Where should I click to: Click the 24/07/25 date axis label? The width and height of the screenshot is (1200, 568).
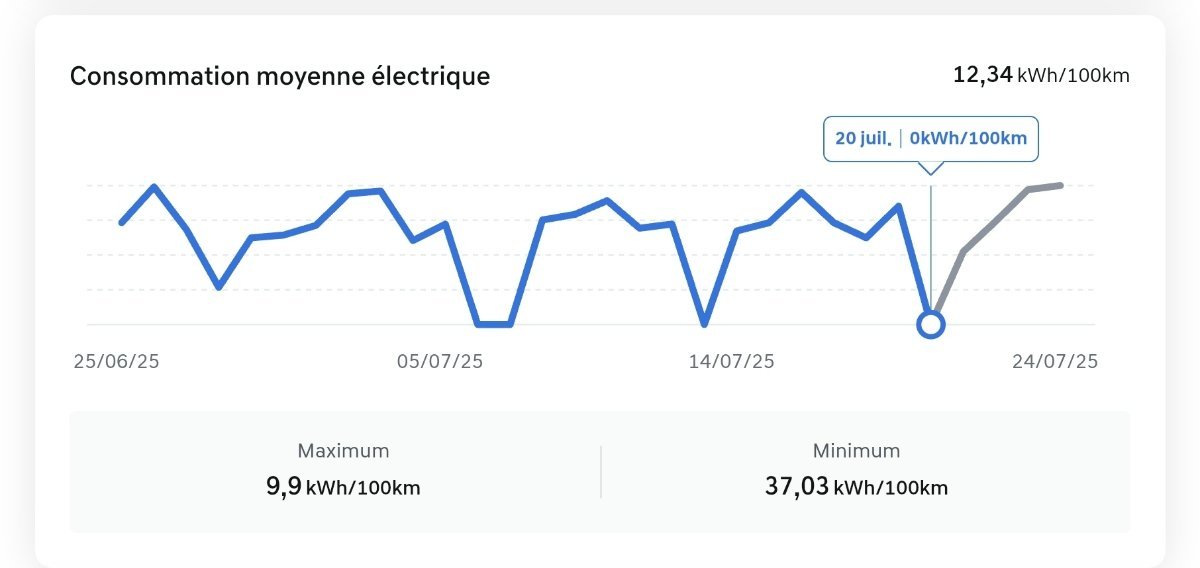click(1054, 362)
